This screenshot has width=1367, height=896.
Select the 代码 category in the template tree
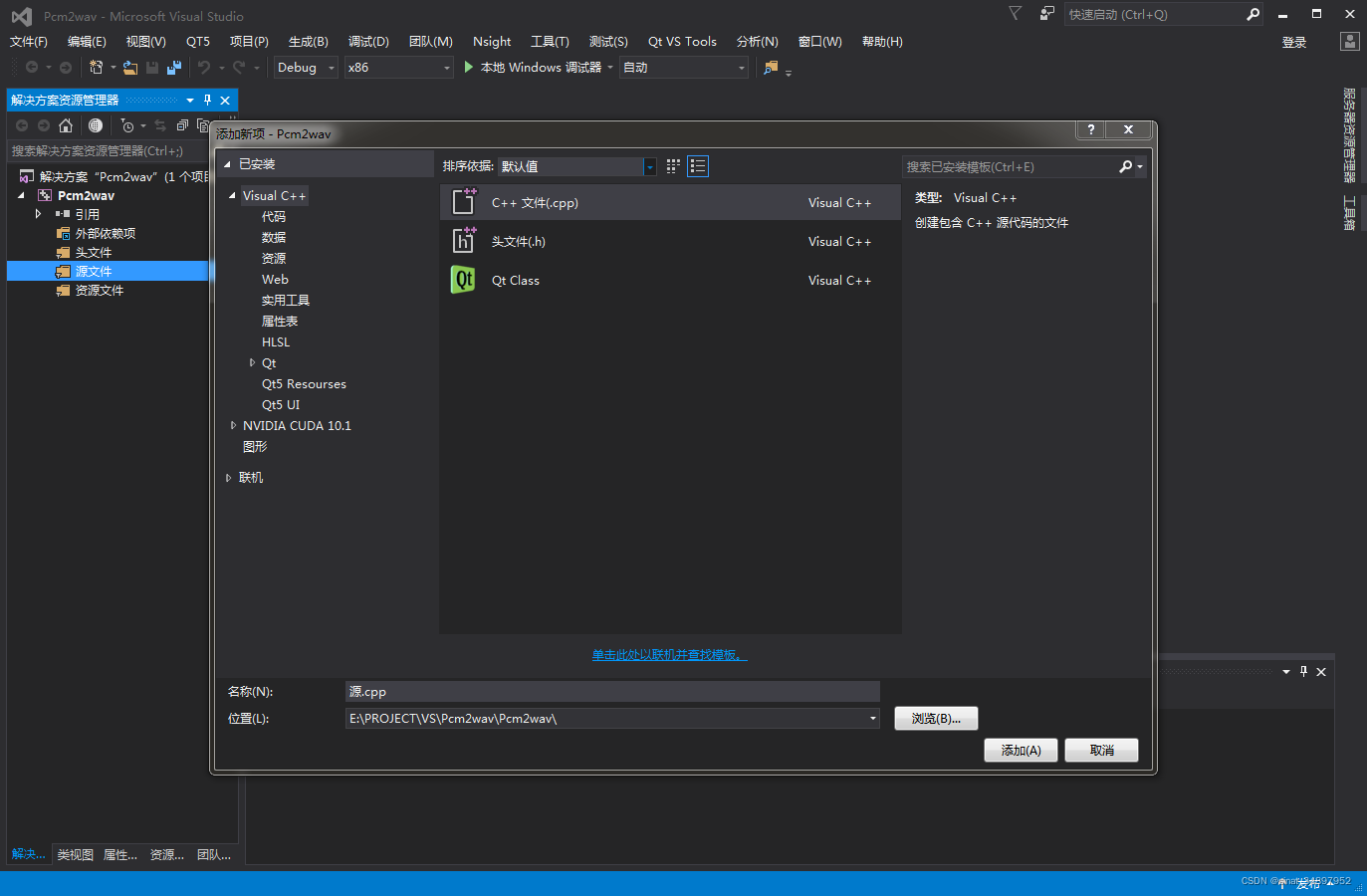pyautogui.click(x=274, y=216)
